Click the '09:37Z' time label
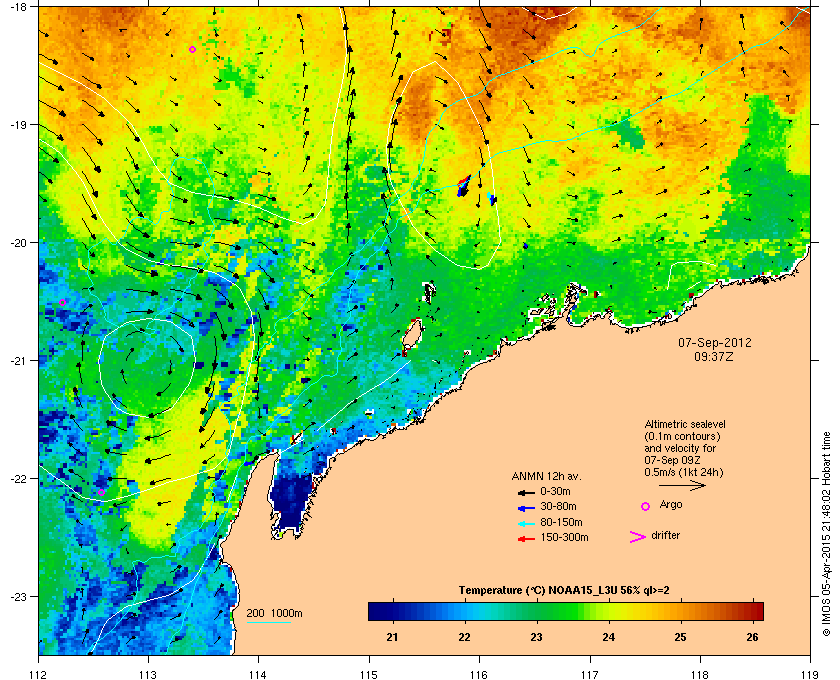The width and height of the screenshot is (840, 680). [714, 356]
